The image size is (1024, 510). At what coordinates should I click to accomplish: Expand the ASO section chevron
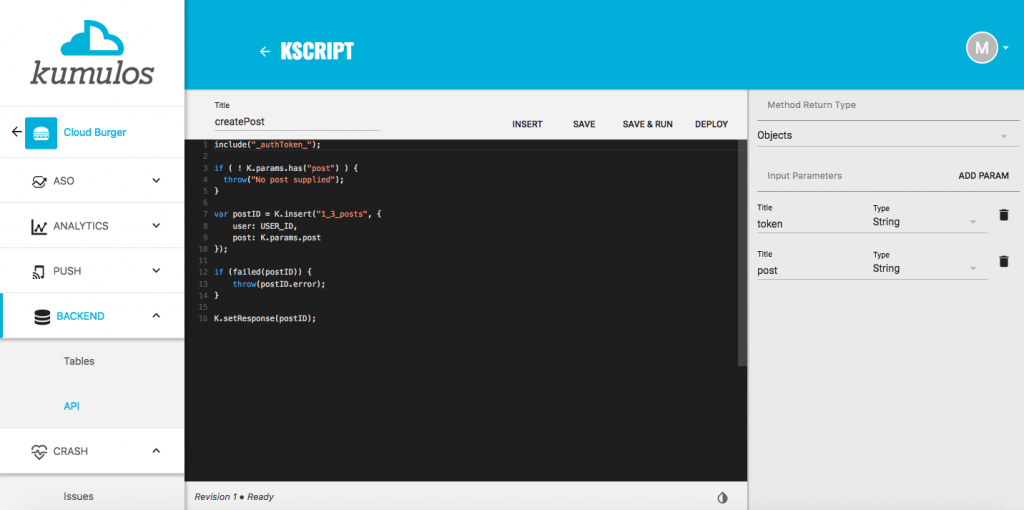click(156, 181)
